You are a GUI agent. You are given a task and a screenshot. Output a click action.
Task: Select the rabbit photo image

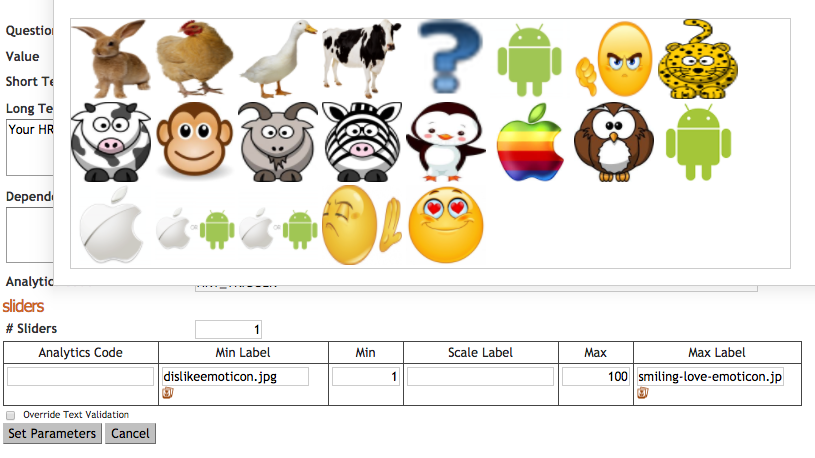tap(111, 59)
